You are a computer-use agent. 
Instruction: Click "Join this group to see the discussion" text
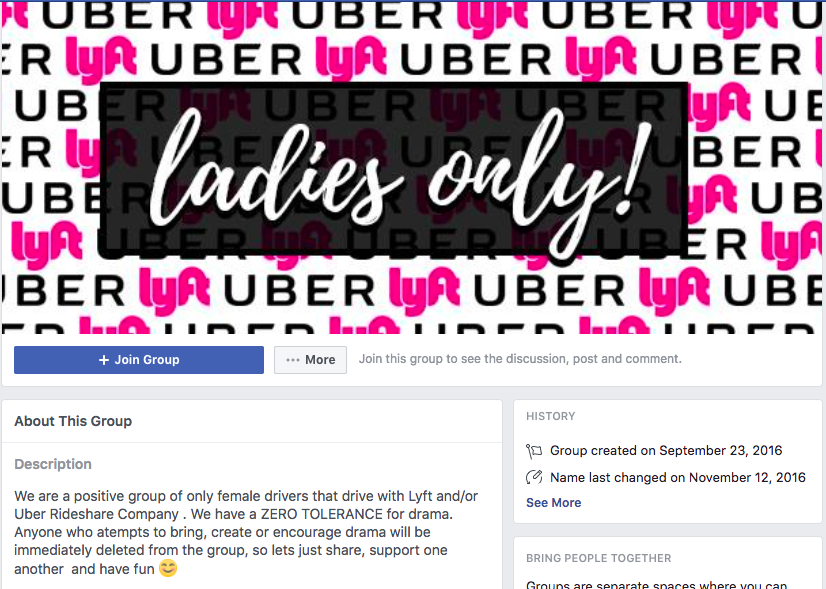464,359
